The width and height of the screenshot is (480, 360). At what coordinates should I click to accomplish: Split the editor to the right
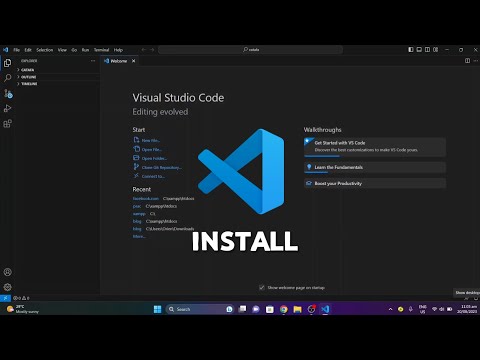[x=467, y=61]
